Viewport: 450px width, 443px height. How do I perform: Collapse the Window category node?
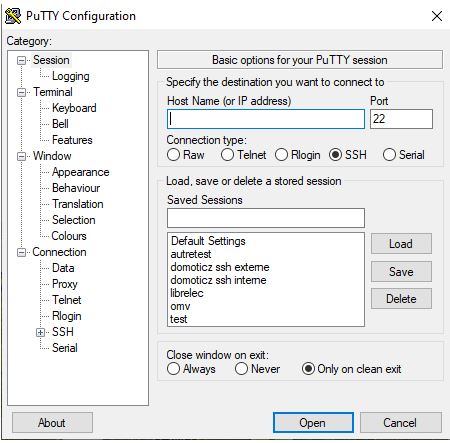pyautogui.click(x=21, y=156)
